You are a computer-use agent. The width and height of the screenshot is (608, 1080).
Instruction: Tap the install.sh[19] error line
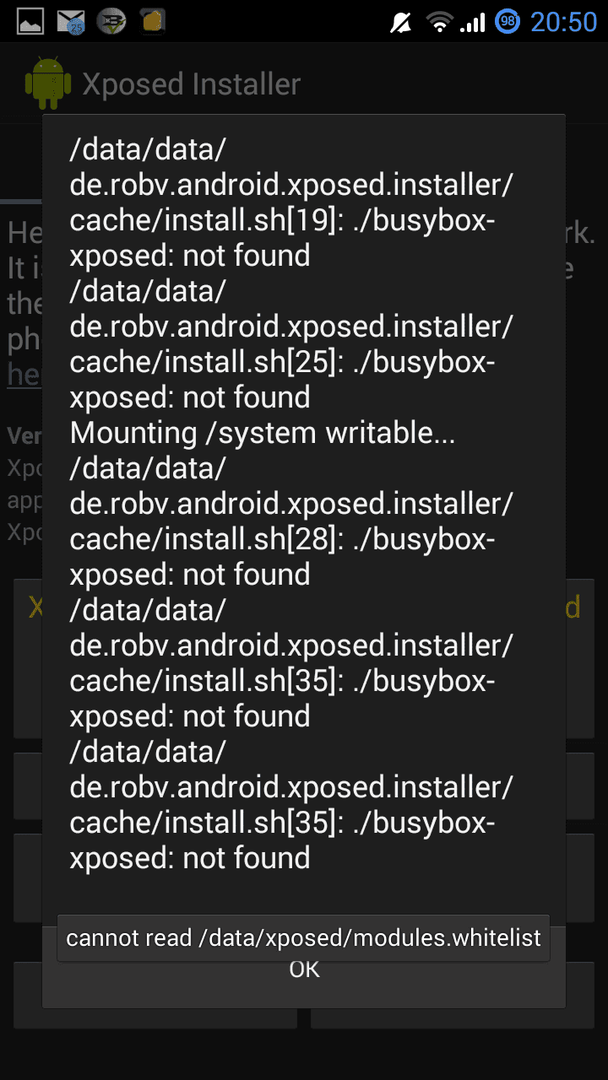(291, 202)
